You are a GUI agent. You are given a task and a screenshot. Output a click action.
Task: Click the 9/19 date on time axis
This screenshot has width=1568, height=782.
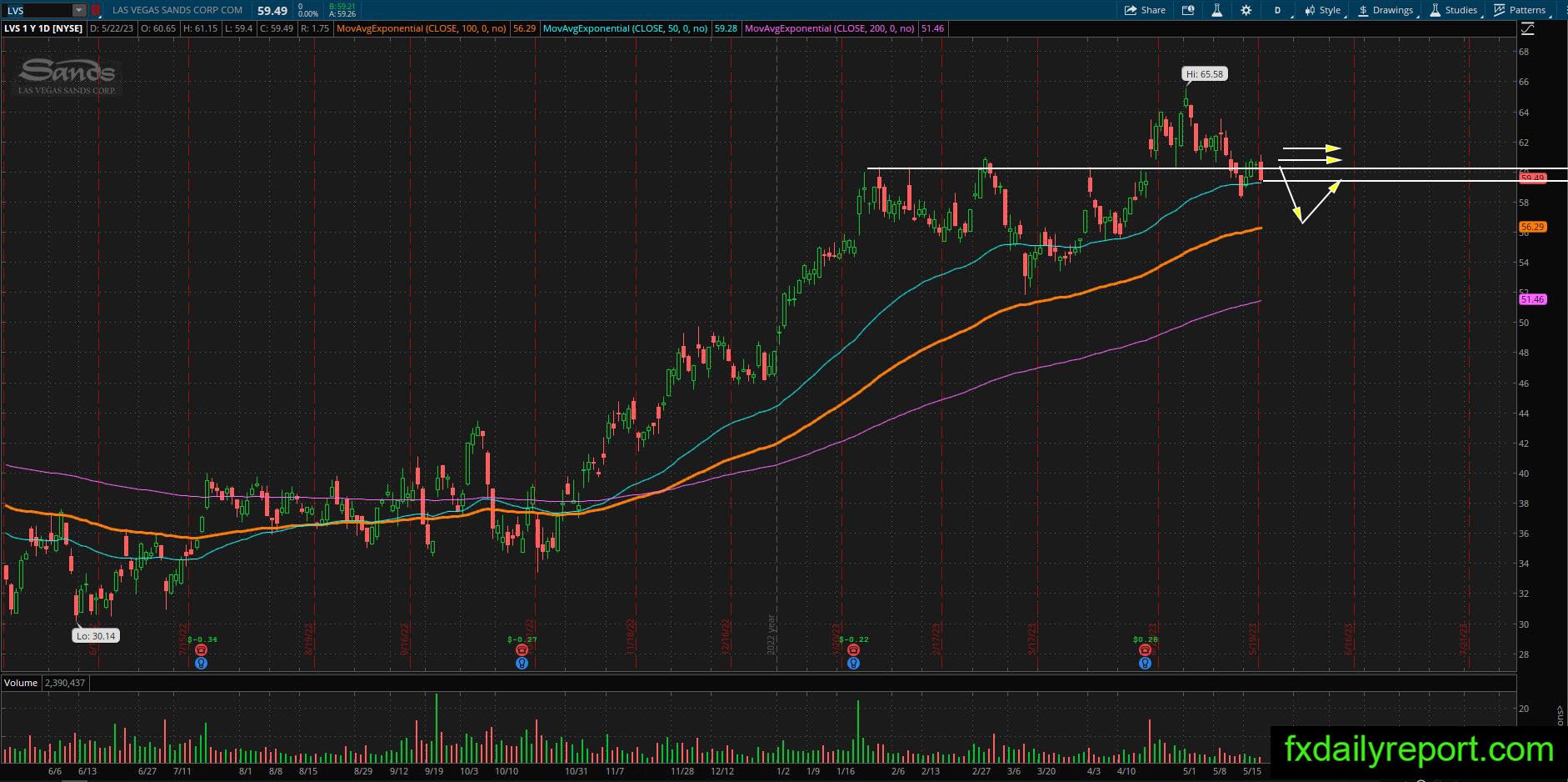tap(433, 771)
